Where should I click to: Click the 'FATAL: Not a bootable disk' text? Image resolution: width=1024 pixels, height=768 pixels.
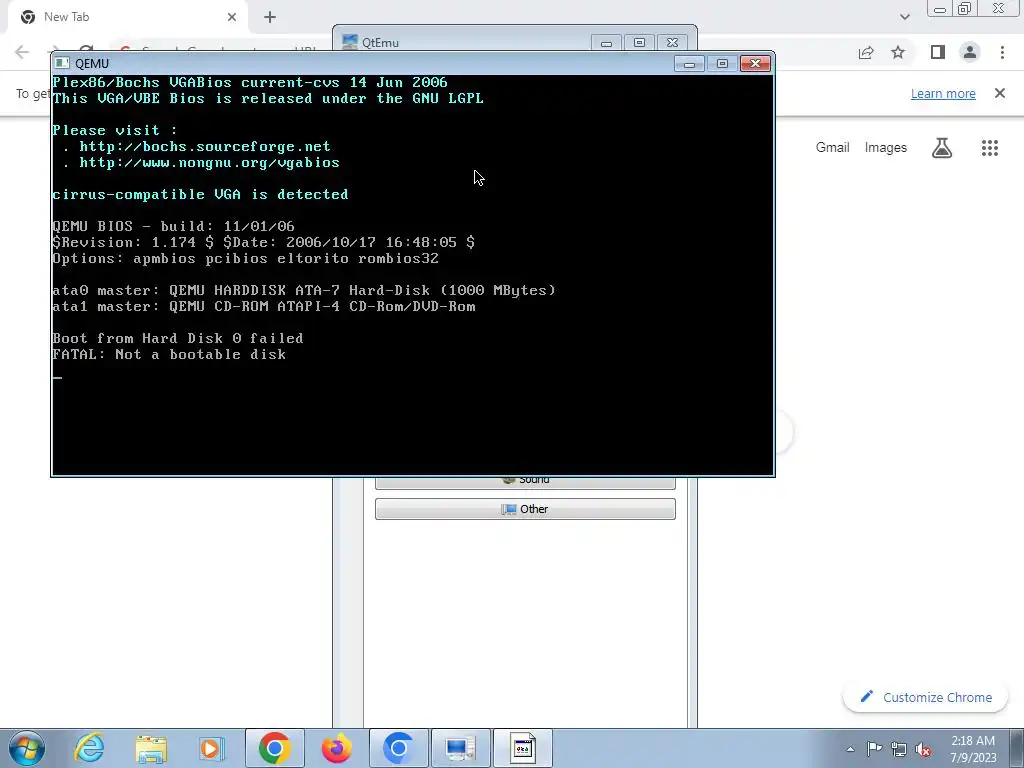[169, 355]
